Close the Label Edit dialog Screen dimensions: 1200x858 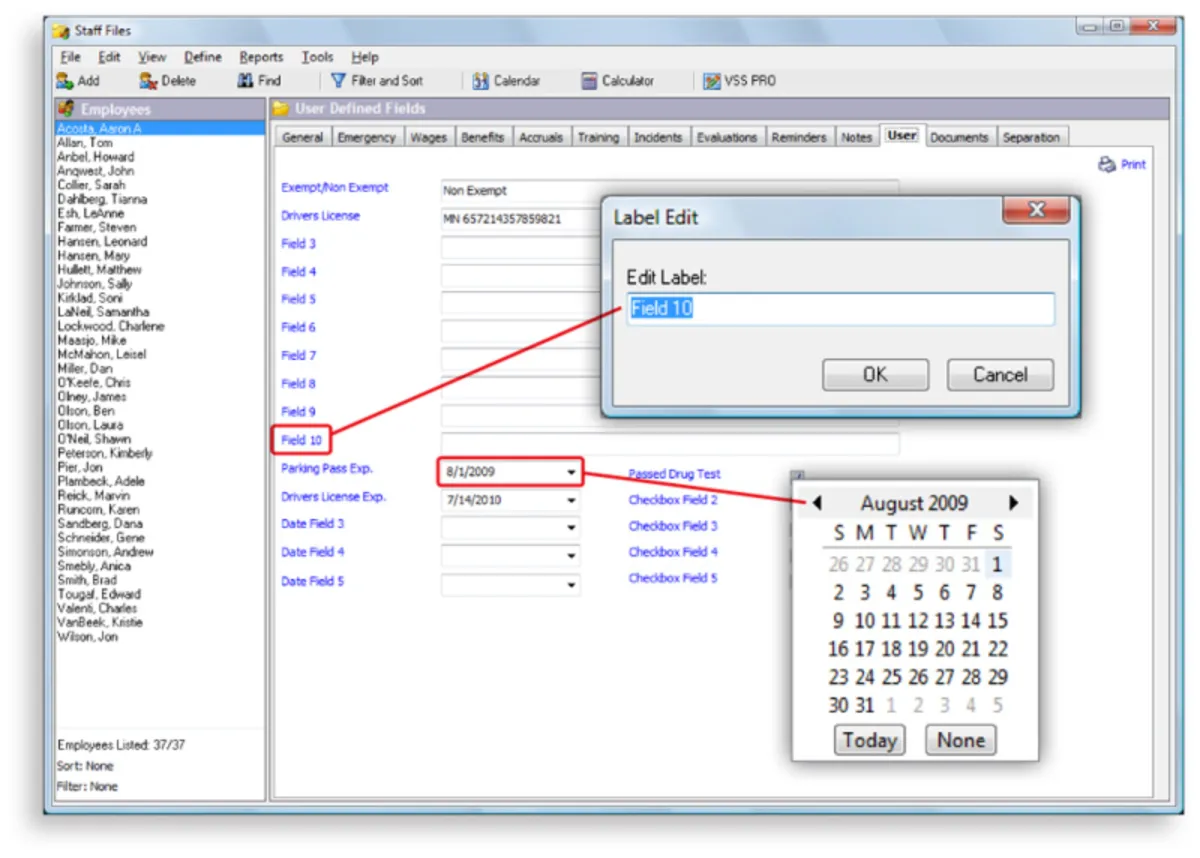pyautogui.click(x=1036, y=210)
